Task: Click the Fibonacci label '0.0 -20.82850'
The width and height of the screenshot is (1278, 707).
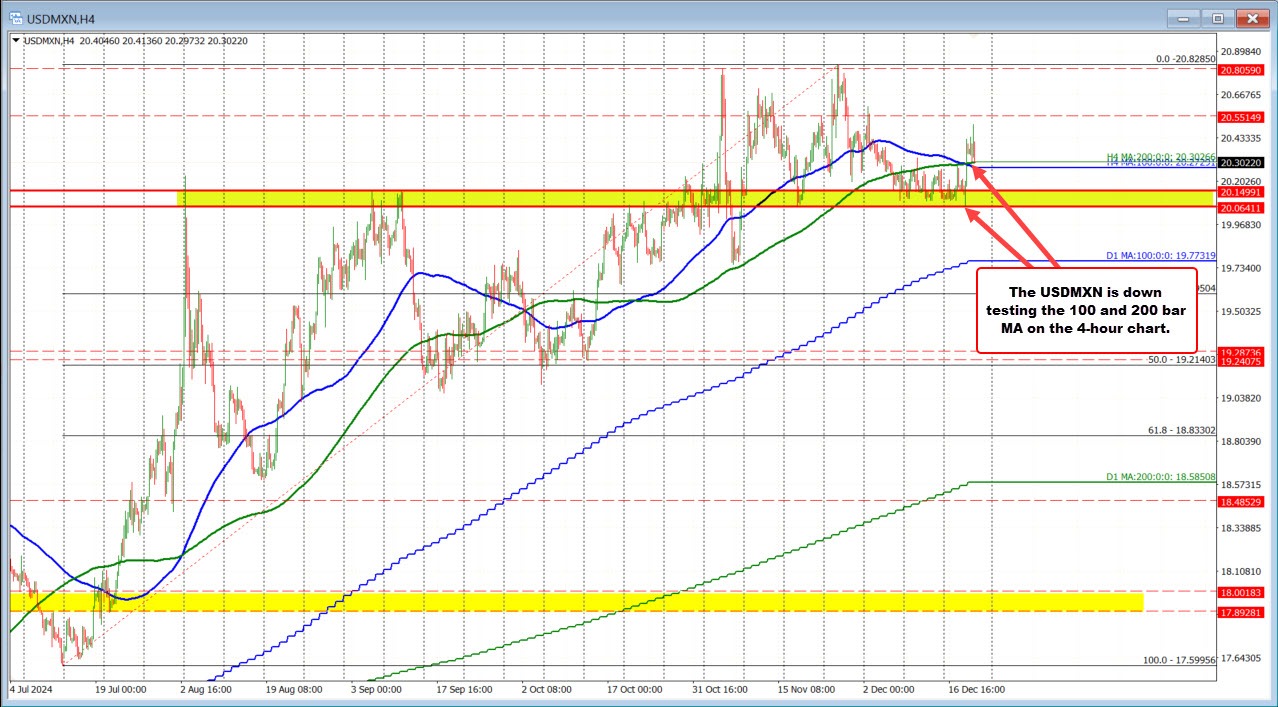Action: (1185, 59)
